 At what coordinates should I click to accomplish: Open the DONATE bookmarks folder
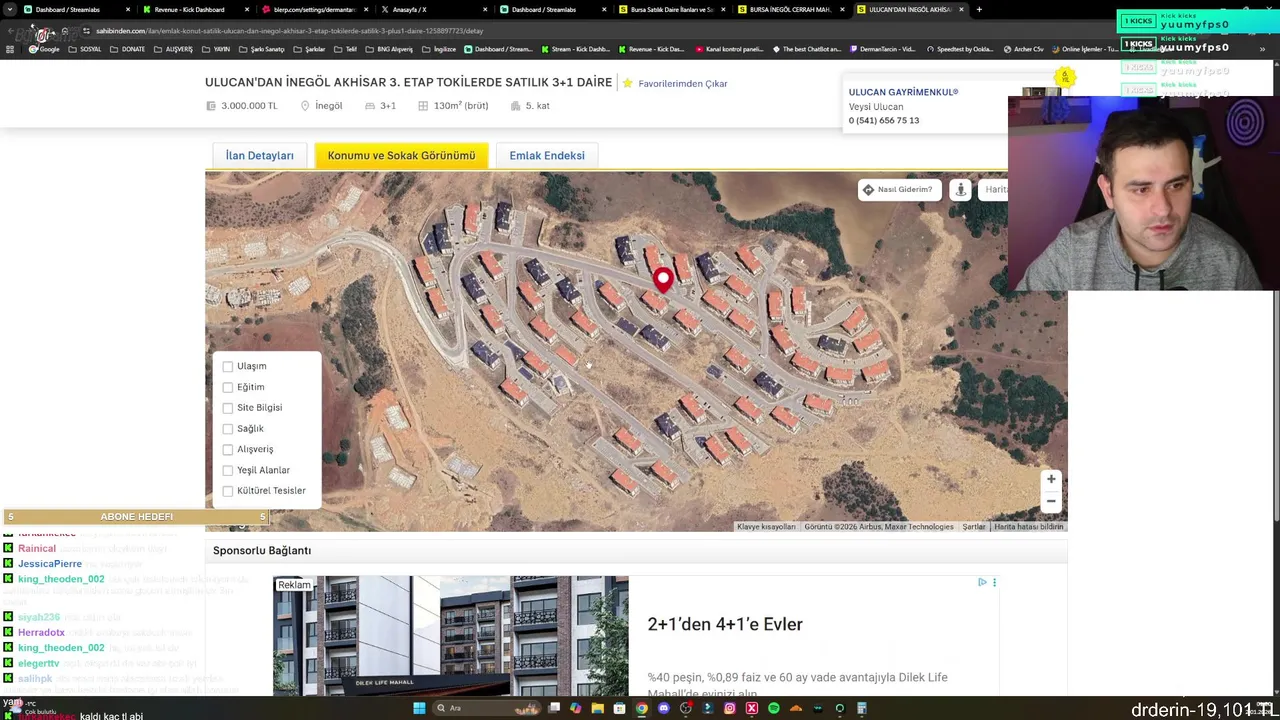[128, 49]
